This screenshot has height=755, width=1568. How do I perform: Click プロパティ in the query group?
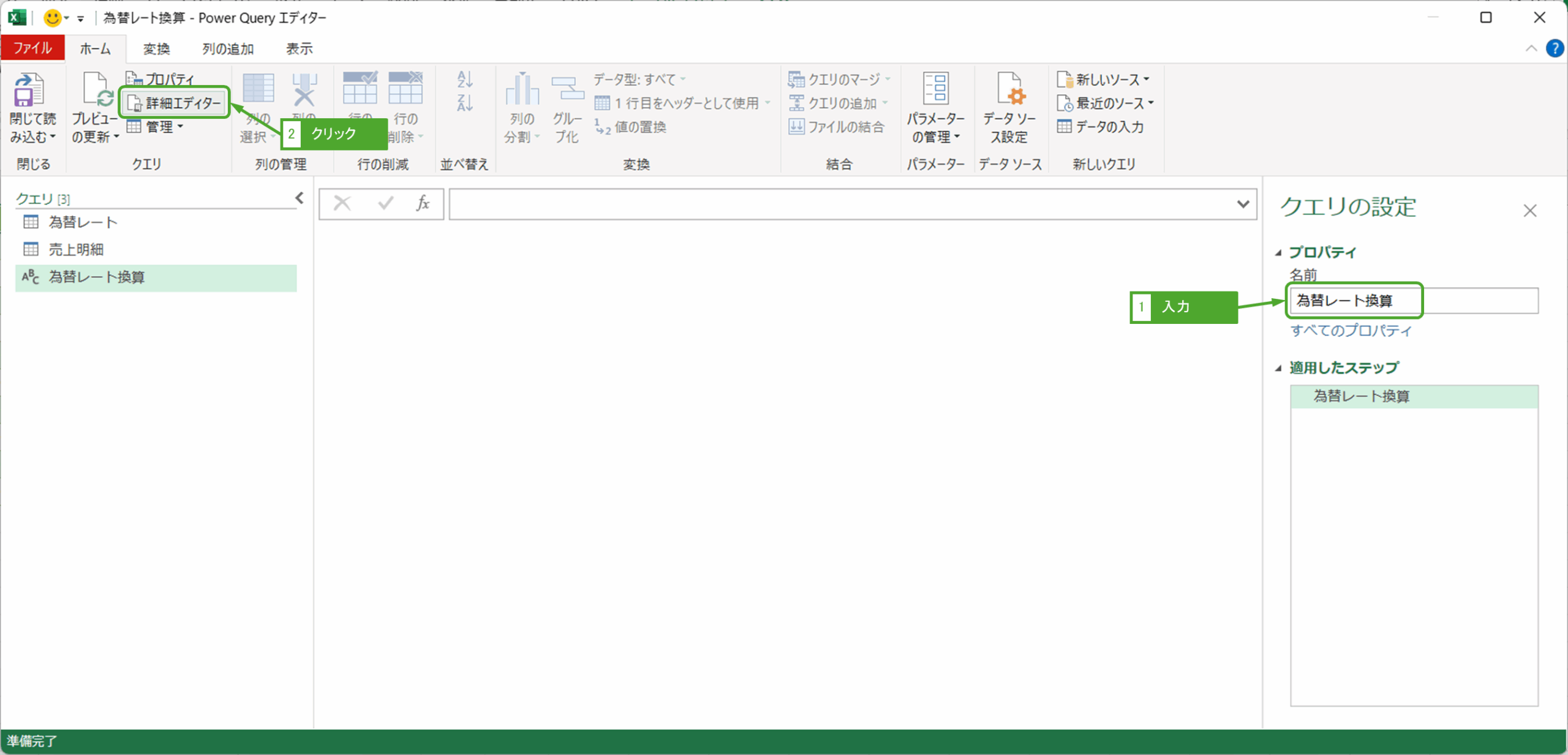(160, 79)
